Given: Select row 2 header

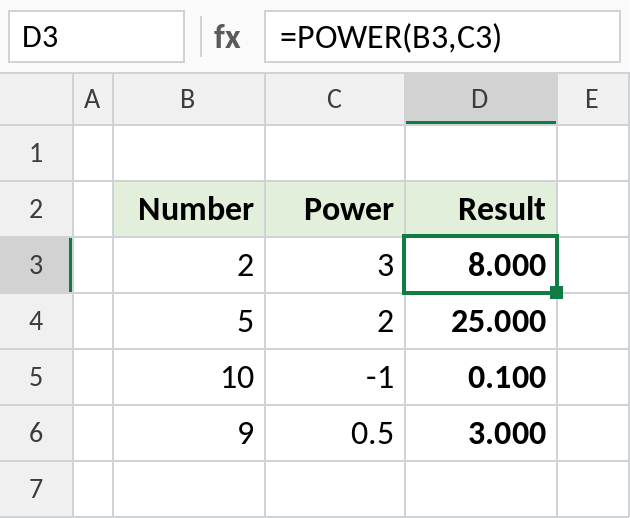Looking at the screenshot, I should (36, 209).
